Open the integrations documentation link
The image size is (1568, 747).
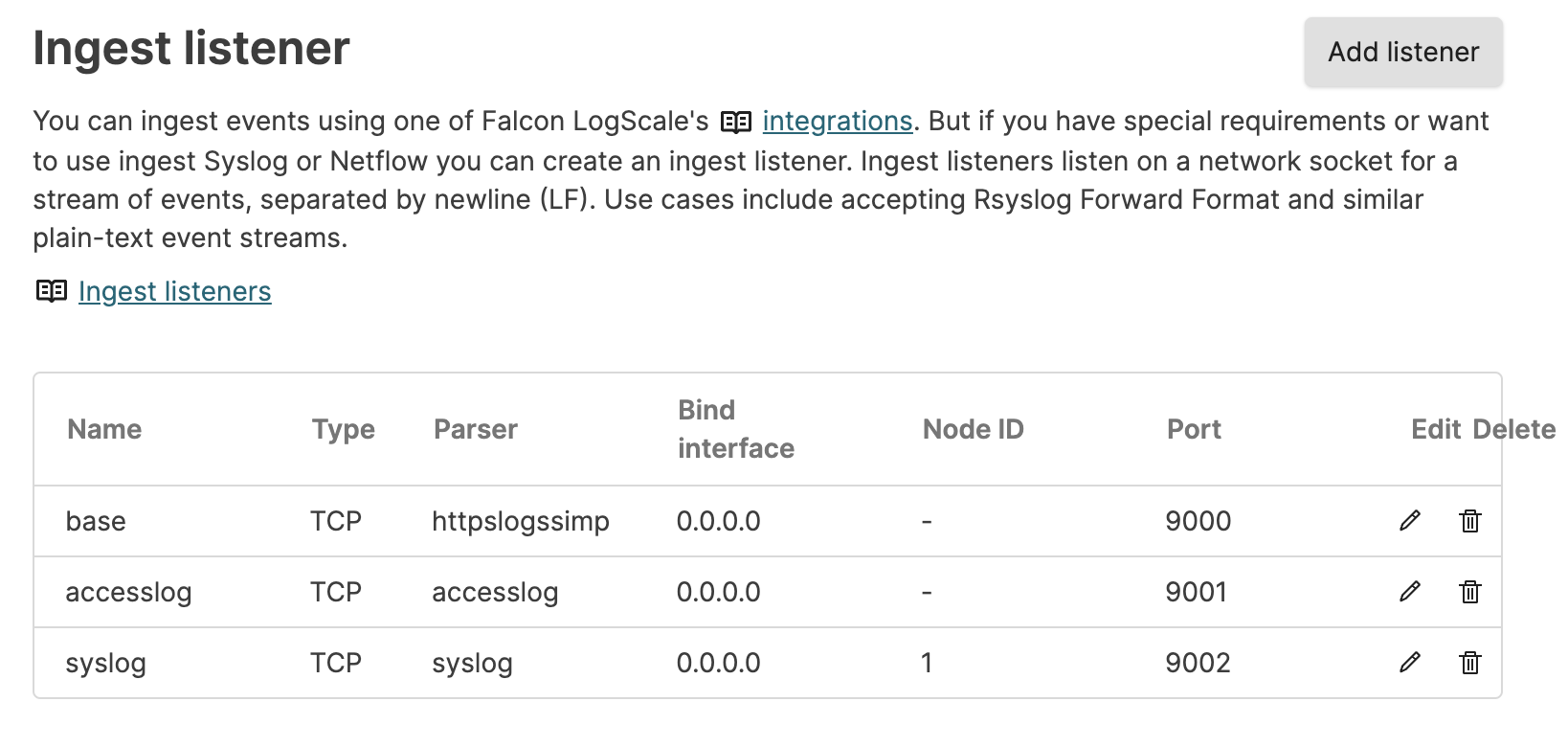837,121
